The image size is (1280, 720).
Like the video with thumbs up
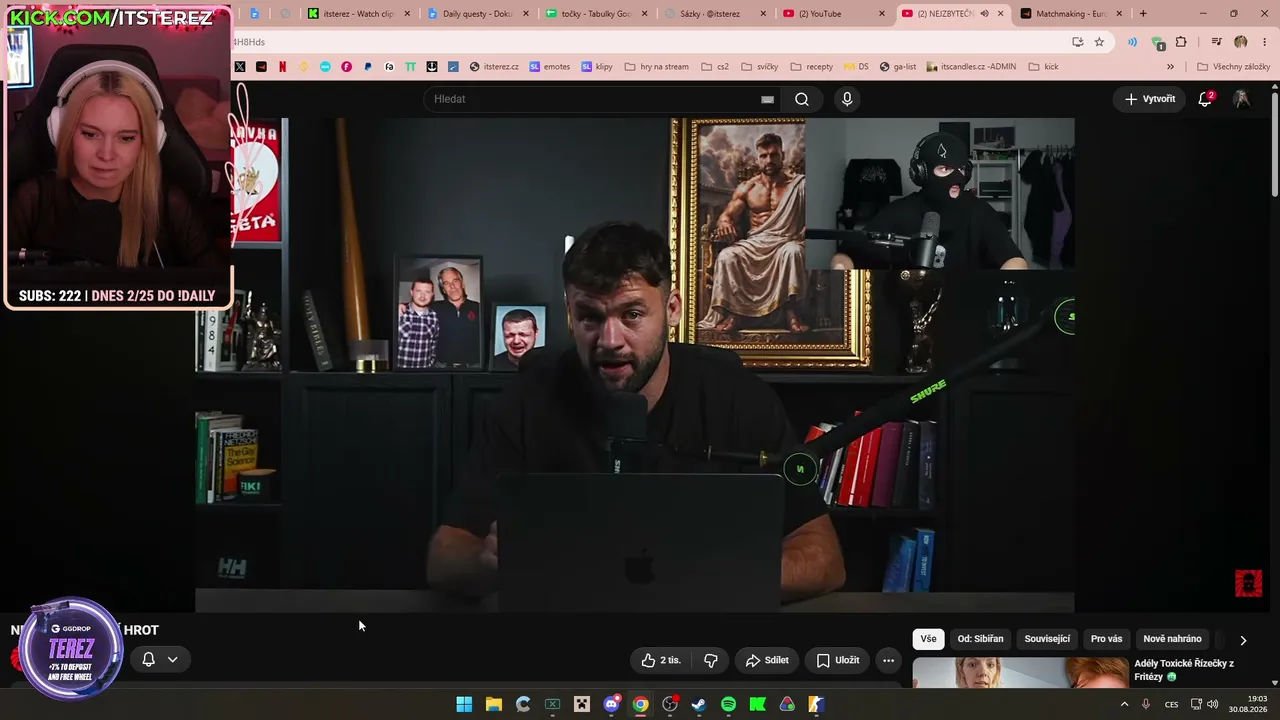pos(662,660)
